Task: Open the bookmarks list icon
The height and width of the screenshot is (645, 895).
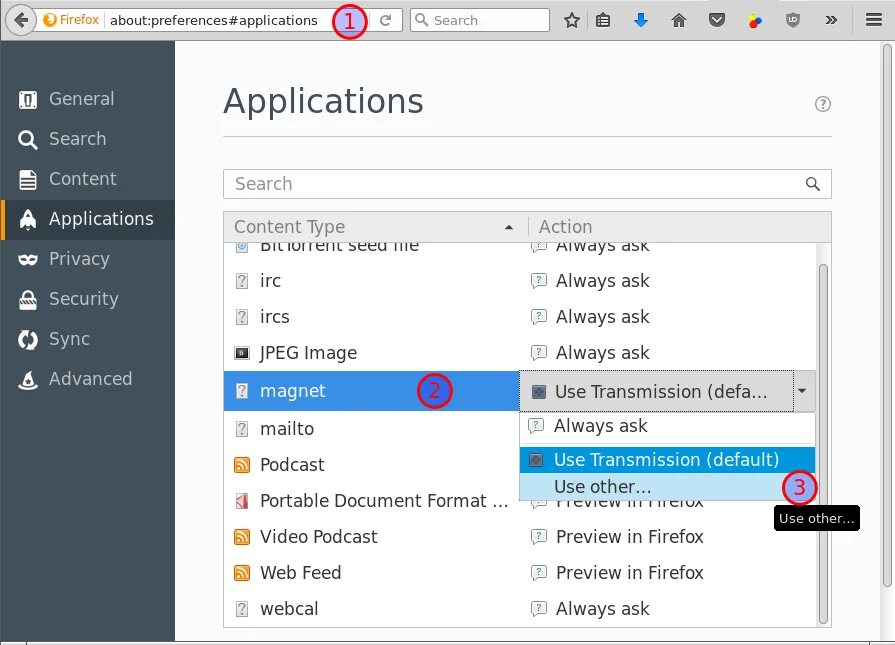Action: (603, 21)
